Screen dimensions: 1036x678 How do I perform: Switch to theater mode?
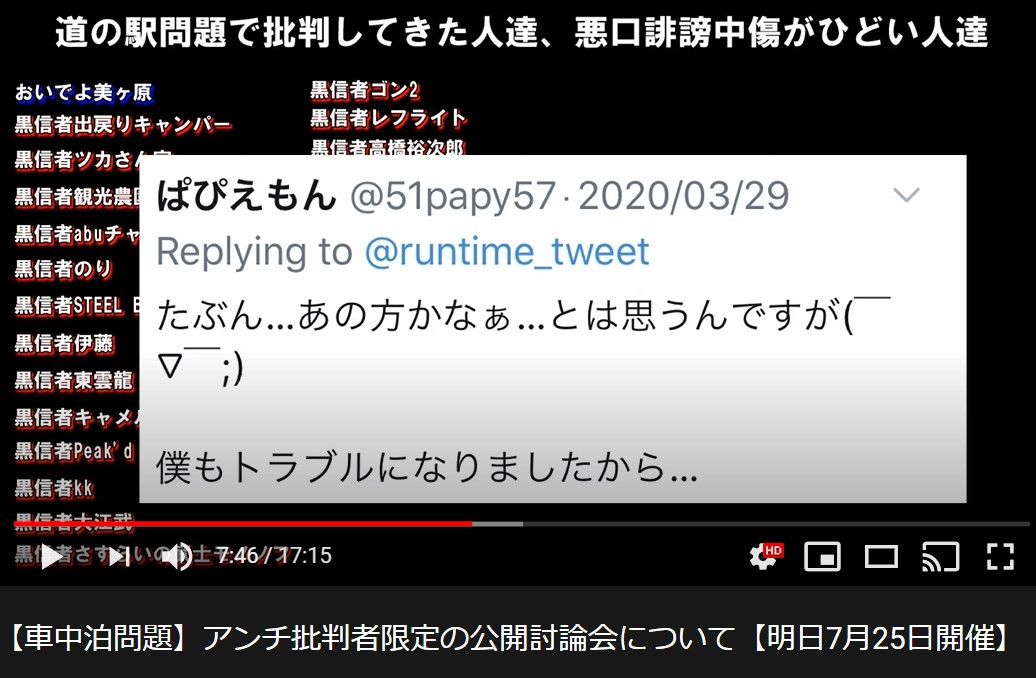[881, 557]
